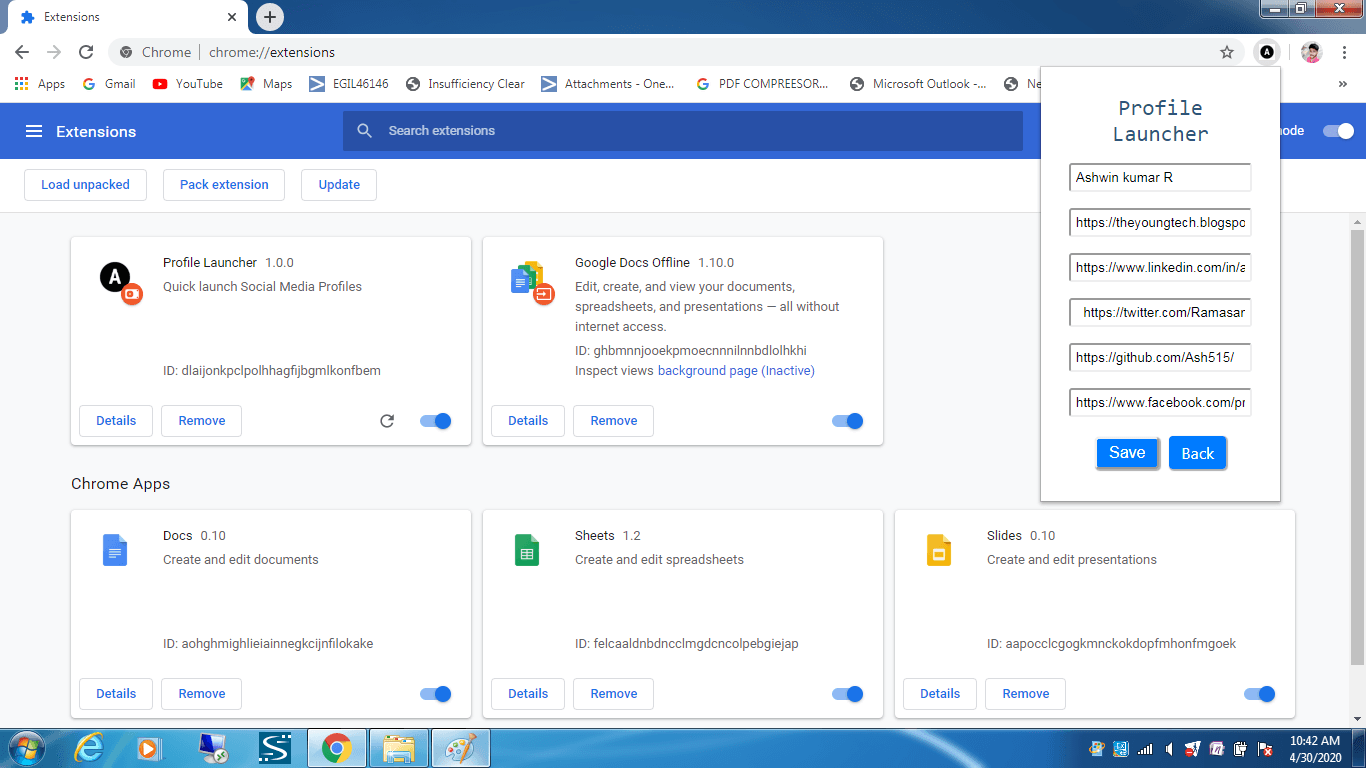Click Back in the Profile Launcher popup

[1197, 453]
